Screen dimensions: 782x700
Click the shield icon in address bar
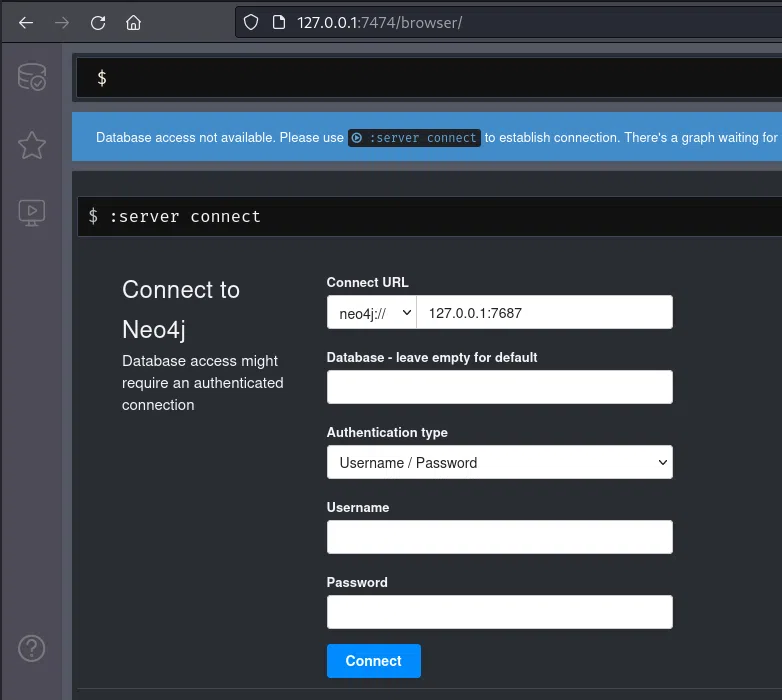[252, 22]
